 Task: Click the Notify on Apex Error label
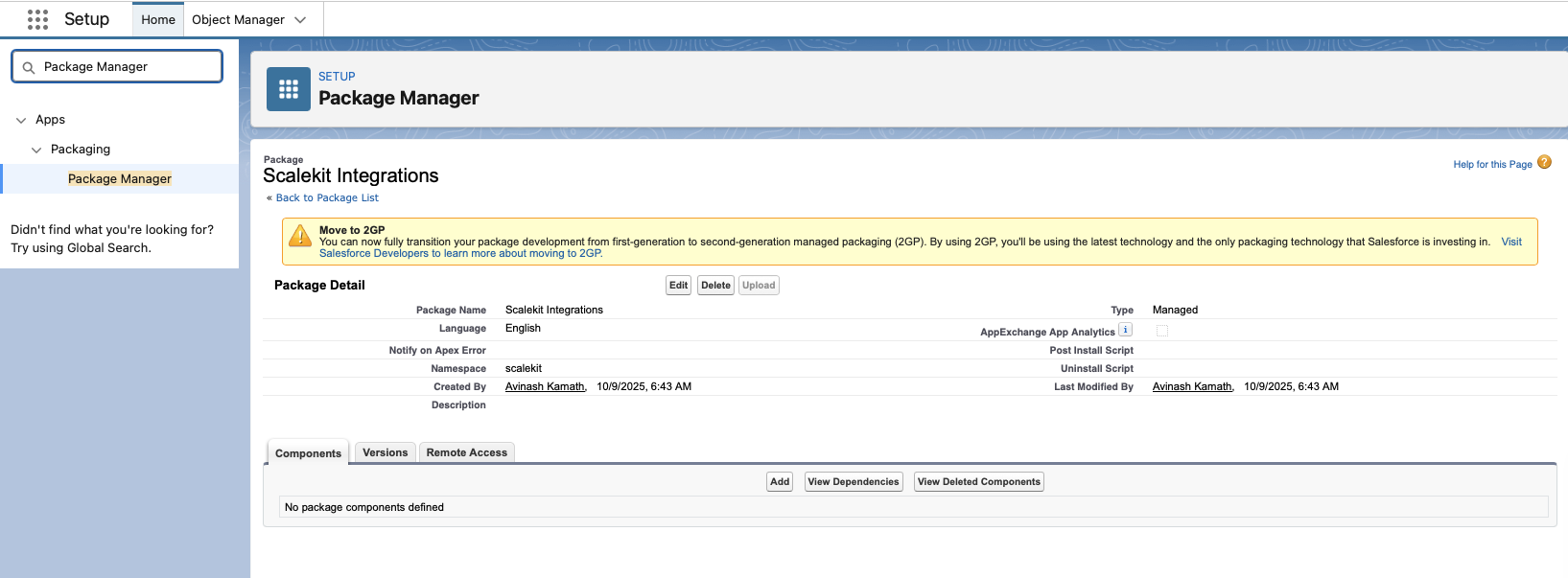click(437, 350)
